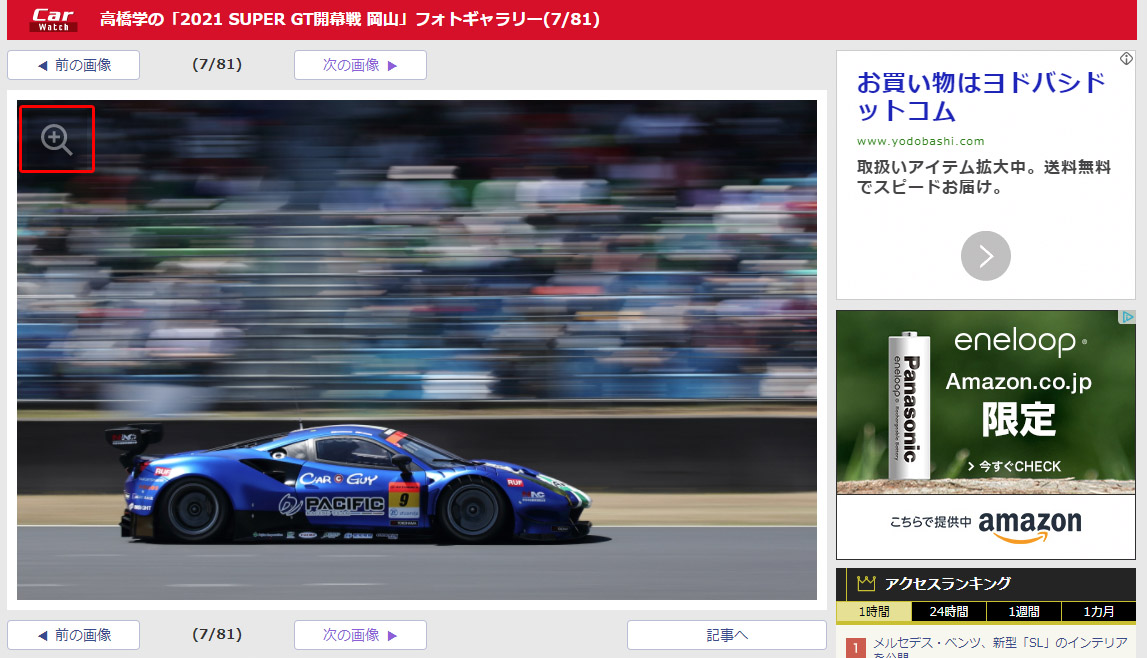The image size is (1147, 658).
Task: Select the 1週間 ranking tab
Action: [x=1024, y=611]
